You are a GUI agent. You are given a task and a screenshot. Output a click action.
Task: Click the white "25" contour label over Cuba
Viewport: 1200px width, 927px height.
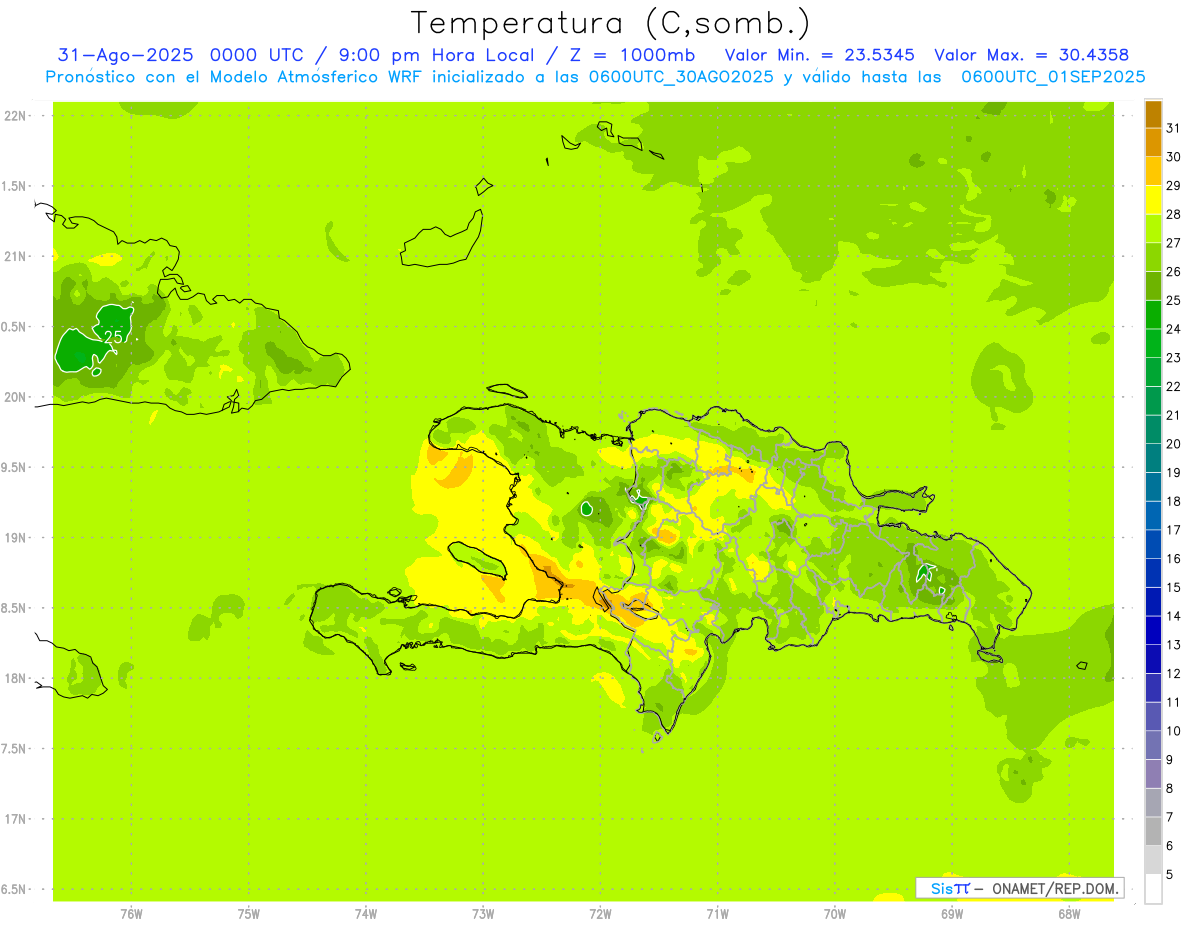[x=114, y=338]
